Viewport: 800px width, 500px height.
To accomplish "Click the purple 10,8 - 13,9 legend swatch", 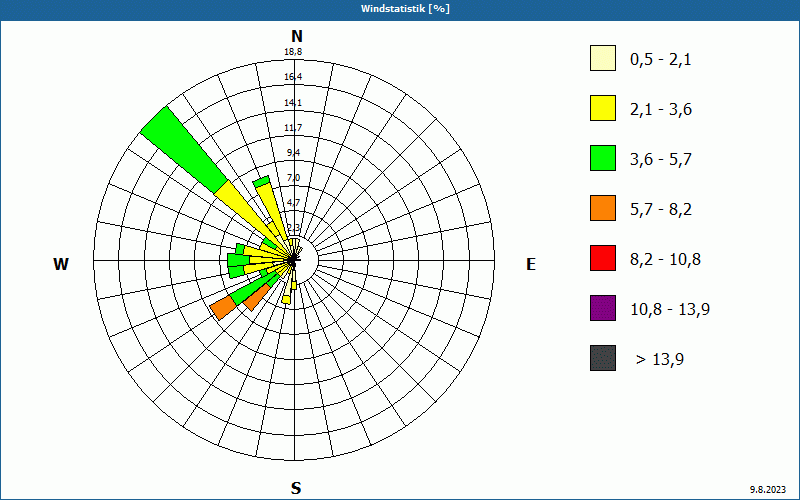I will (x=603, y=308).
